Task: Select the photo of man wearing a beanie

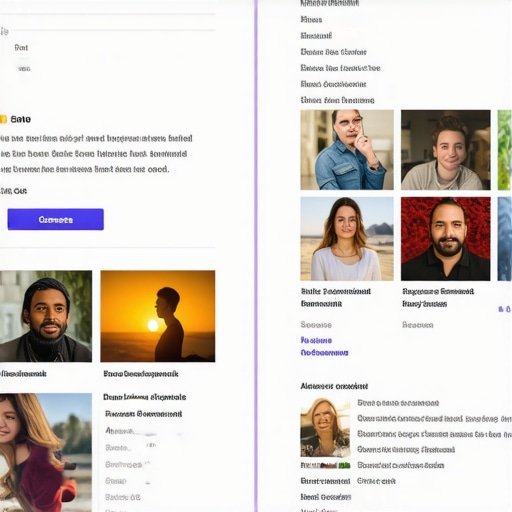Action: pos(46,316)
